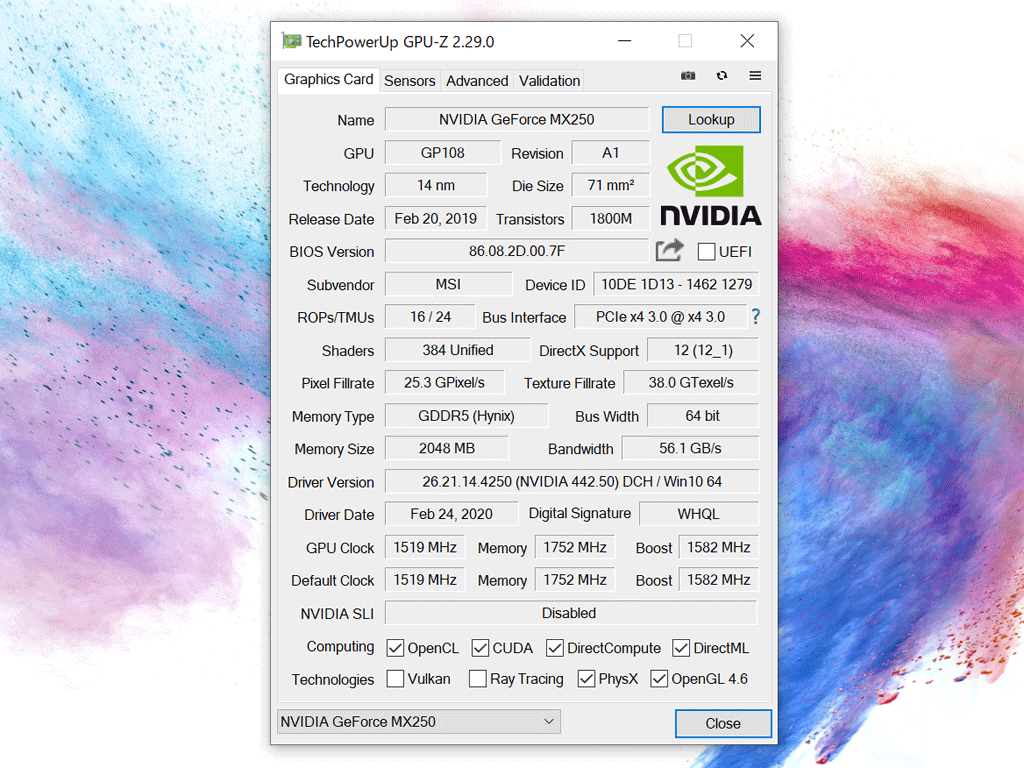Click the Memory Size value 2048 MB

pos(447,449)
